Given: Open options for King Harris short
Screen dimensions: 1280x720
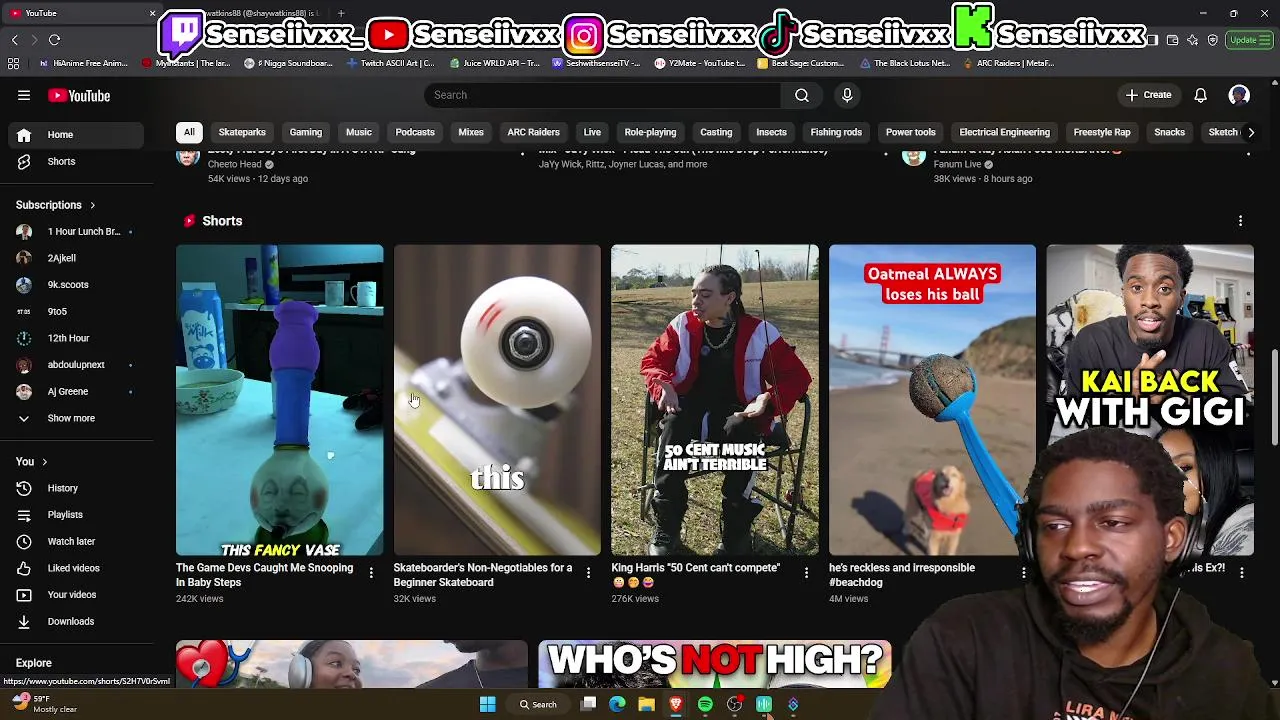Looking at the screenshot, I should [x=806, y=573].
